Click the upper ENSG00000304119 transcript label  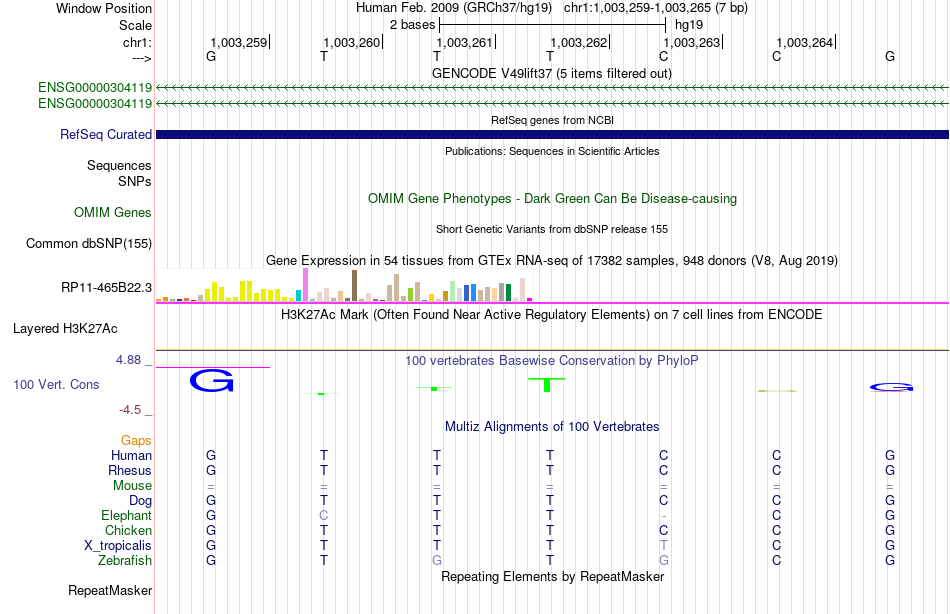[x=95, y=87]
